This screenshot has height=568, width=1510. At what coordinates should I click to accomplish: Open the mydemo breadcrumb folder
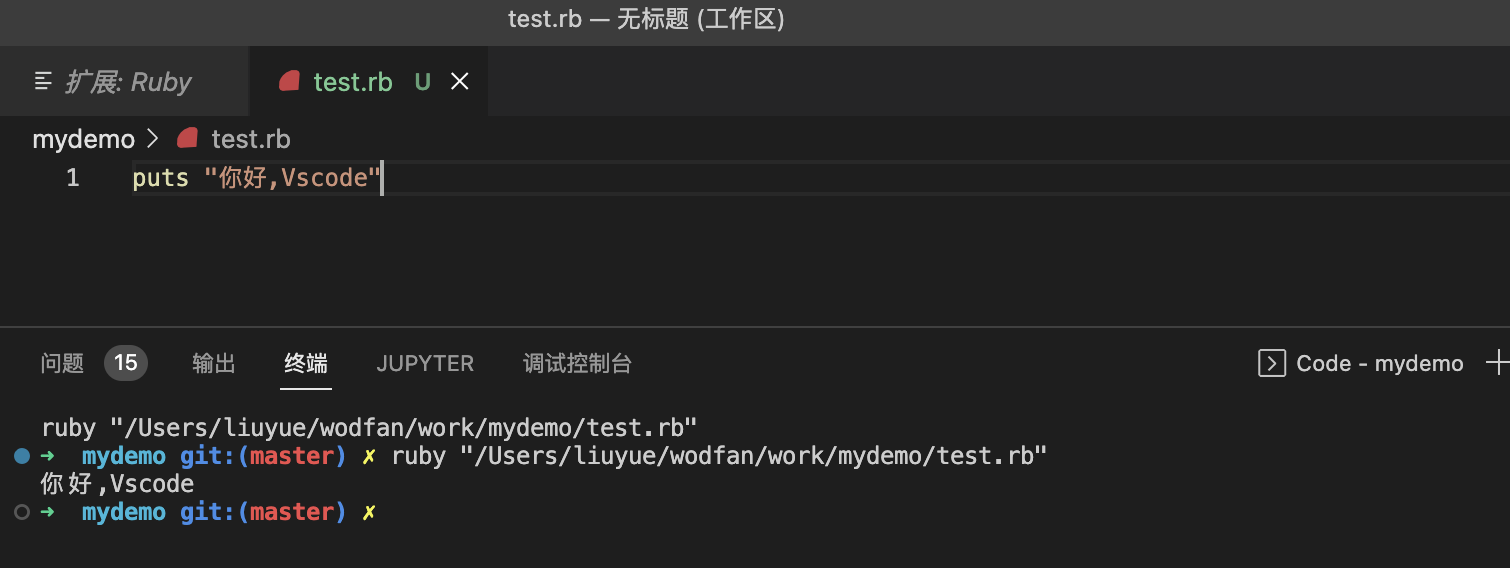(x=83, y=139)
